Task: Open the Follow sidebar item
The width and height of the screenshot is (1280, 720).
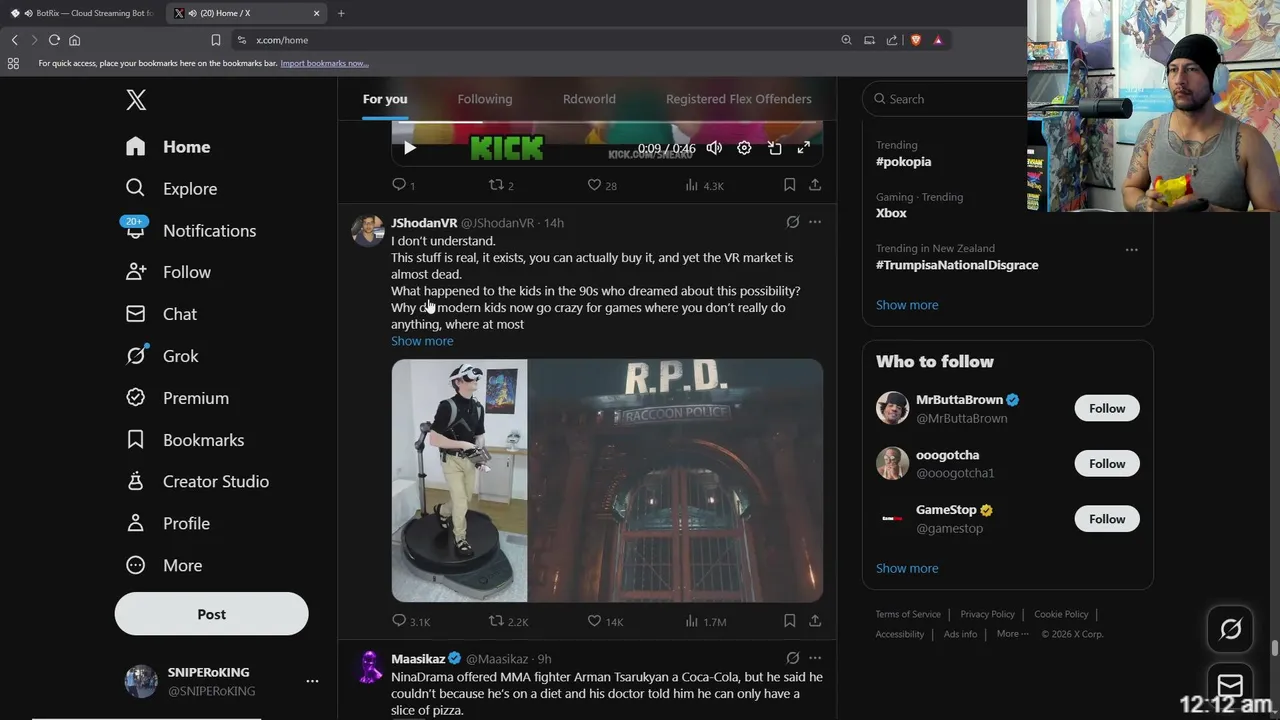Action: (168, 272)
